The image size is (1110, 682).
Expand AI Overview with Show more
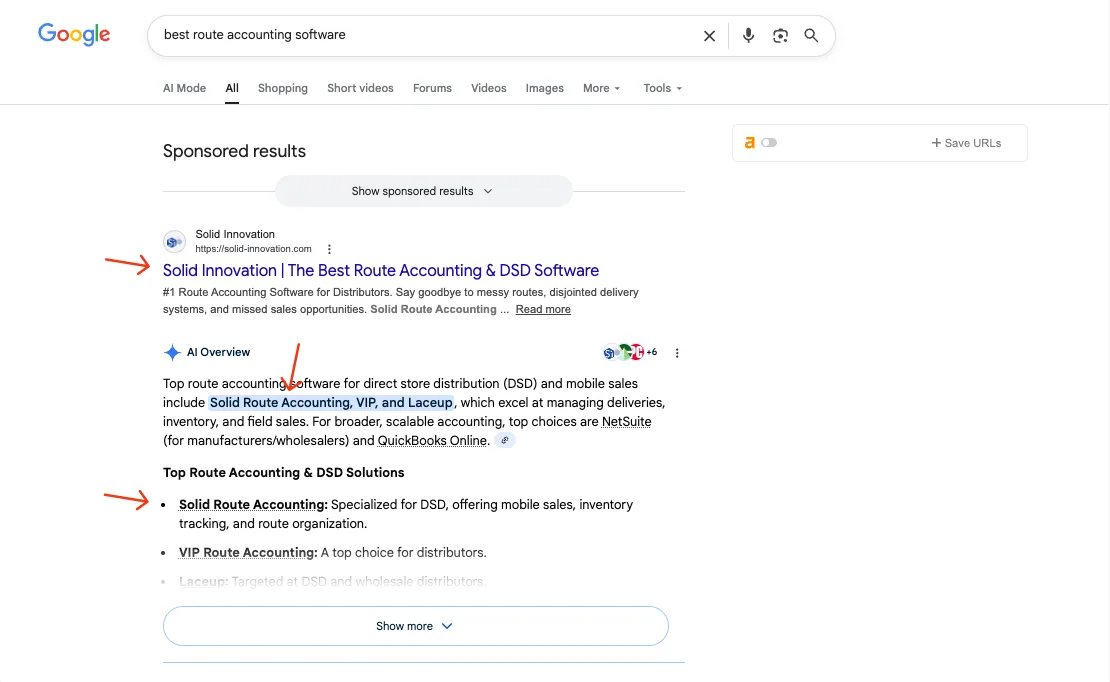[416, 626]
